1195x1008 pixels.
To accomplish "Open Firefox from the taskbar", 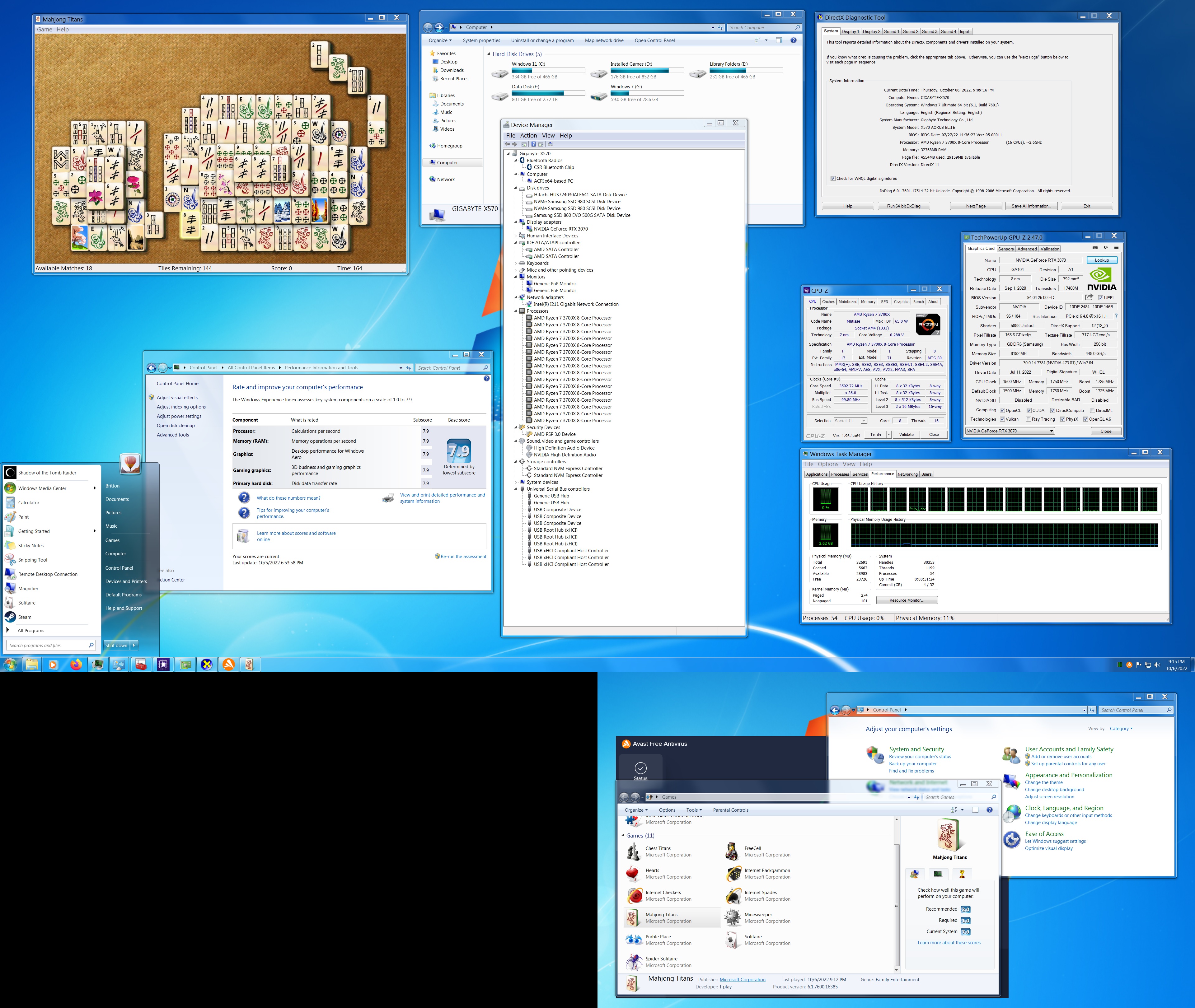I will click(75, 665).
